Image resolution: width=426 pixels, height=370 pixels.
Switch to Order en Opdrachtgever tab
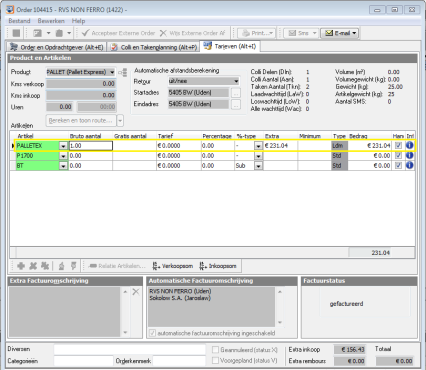57,47
